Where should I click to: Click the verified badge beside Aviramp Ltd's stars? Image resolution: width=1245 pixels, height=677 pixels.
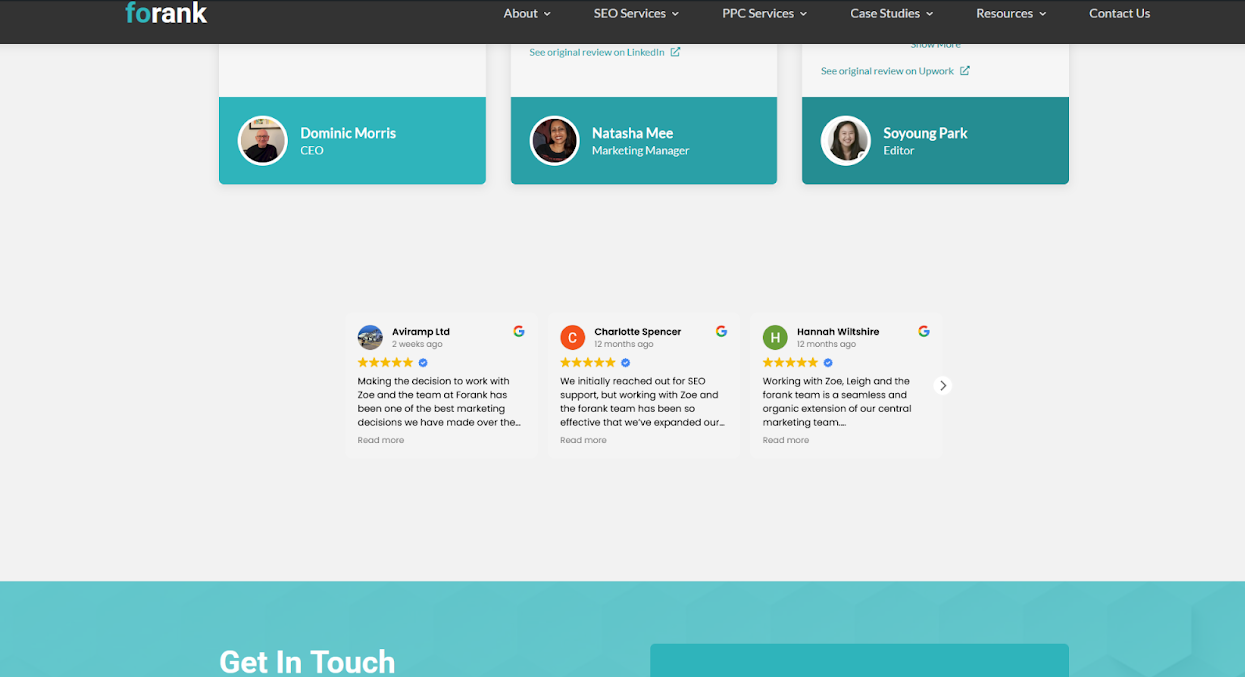422,363
